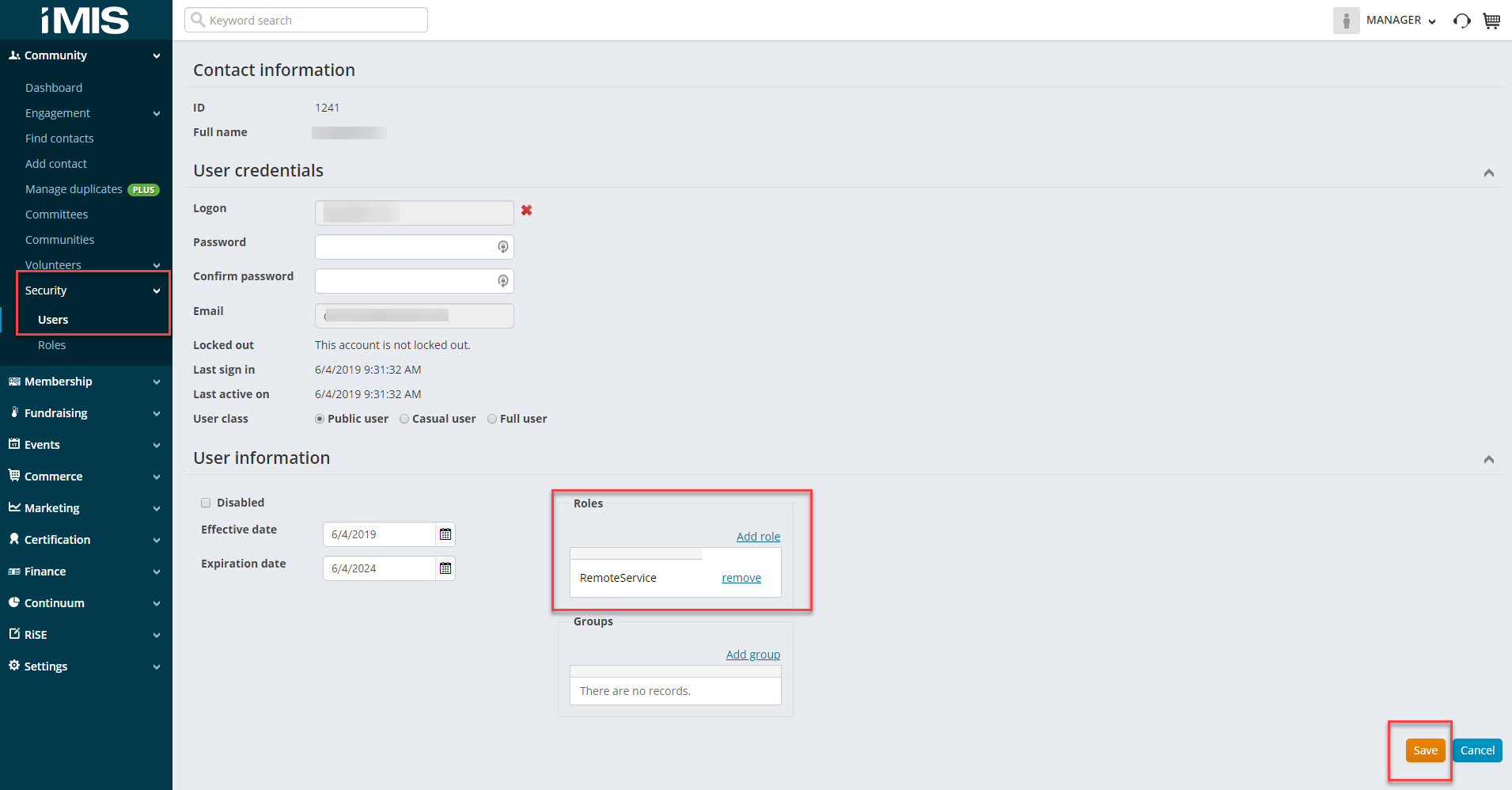
Task: Navigate to Find contacts
Action: click(59, 138)
